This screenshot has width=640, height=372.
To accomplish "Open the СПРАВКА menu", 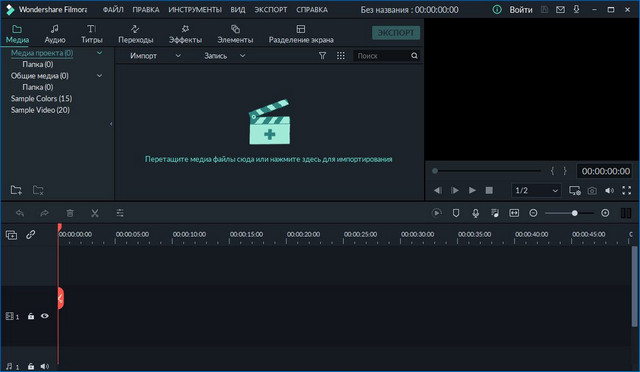I will click(312, 9).
